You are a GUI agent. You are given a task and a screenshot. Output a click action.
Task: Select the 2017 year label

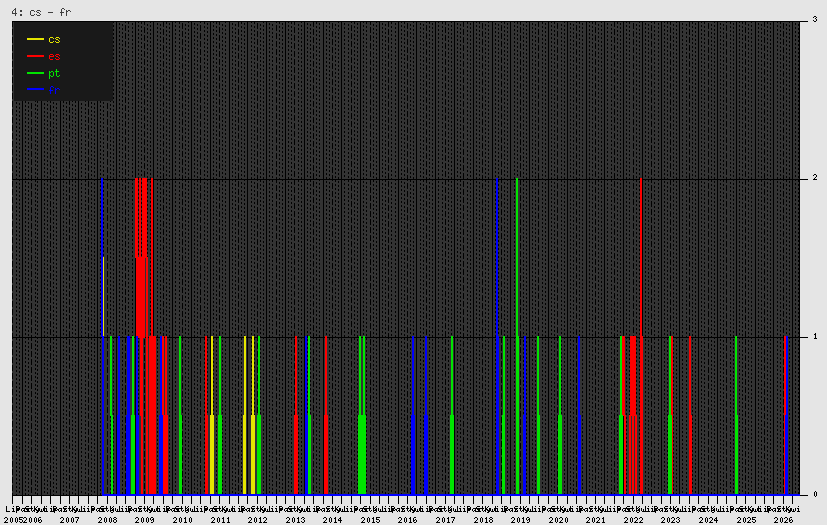point(446,520)
